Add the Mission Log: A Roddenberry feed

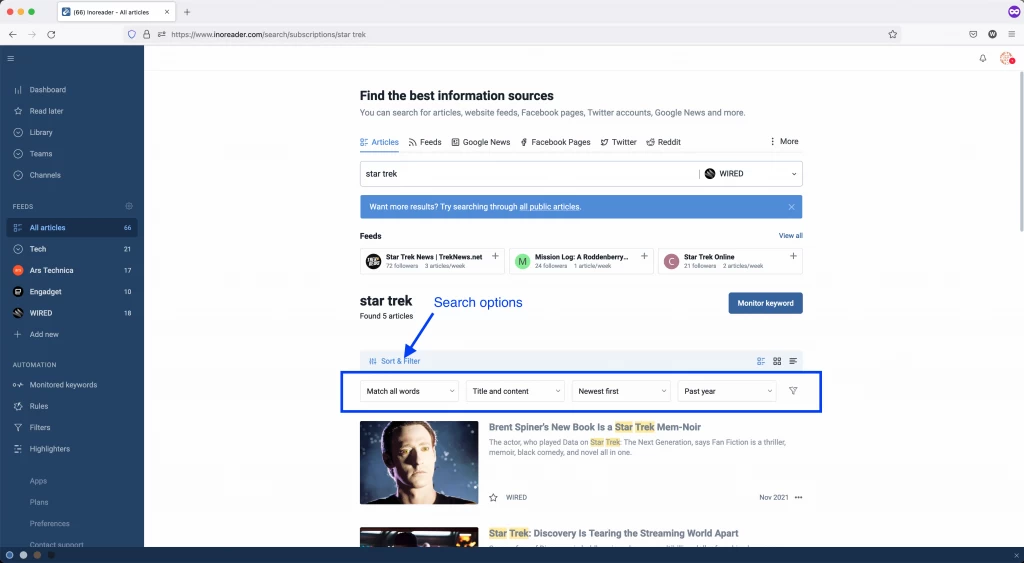pyautogui.click(x=644, y=256)
